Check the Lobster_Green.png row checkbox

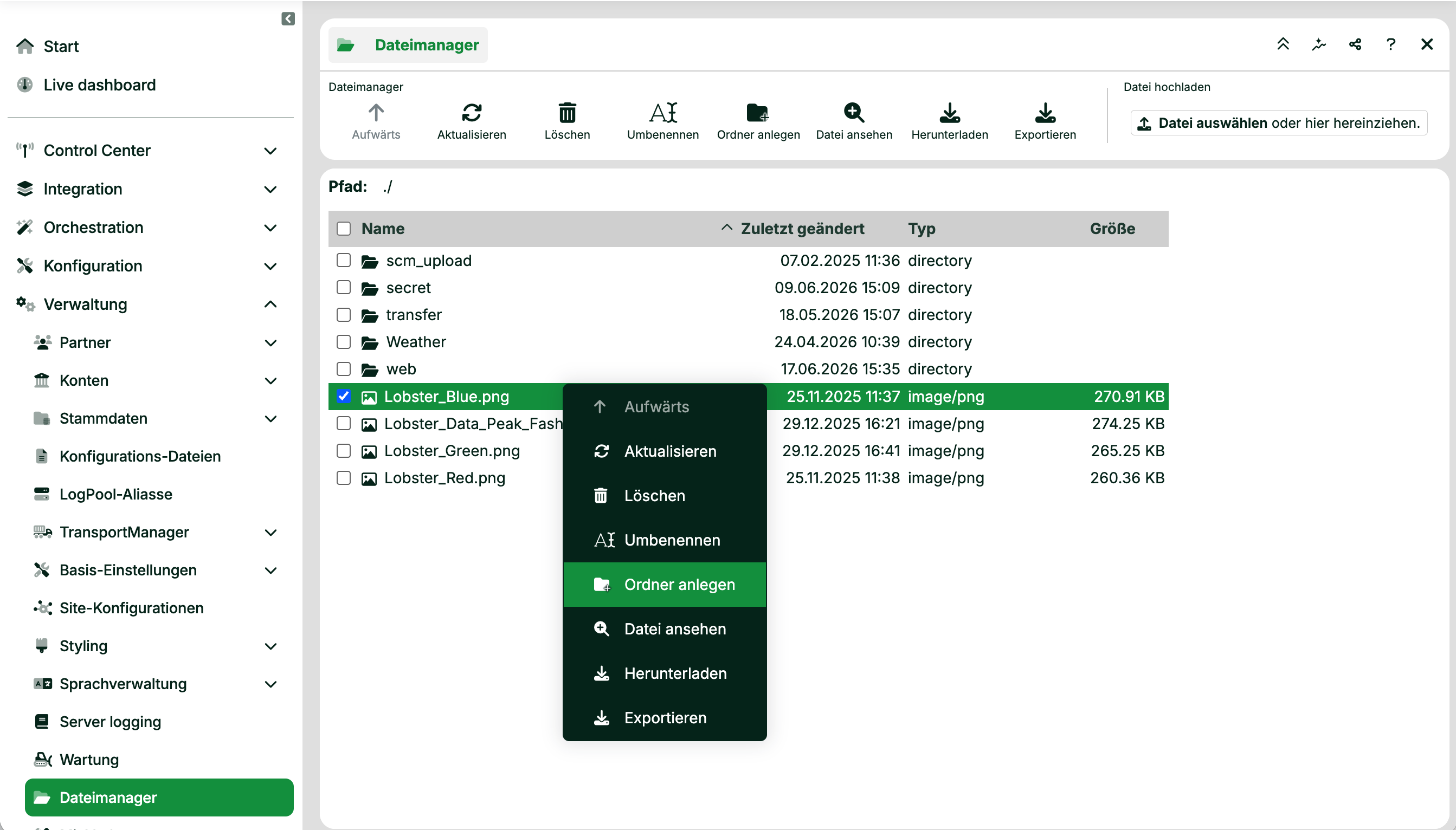pos(343,450)
